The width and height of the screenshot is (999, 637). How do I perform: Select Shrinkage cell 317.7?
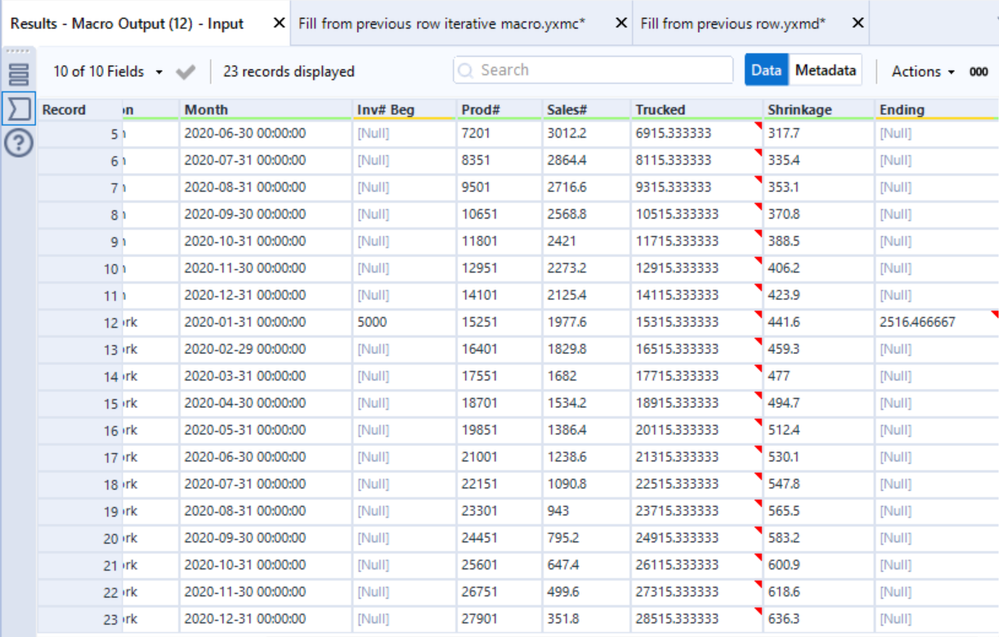point(818,134)
